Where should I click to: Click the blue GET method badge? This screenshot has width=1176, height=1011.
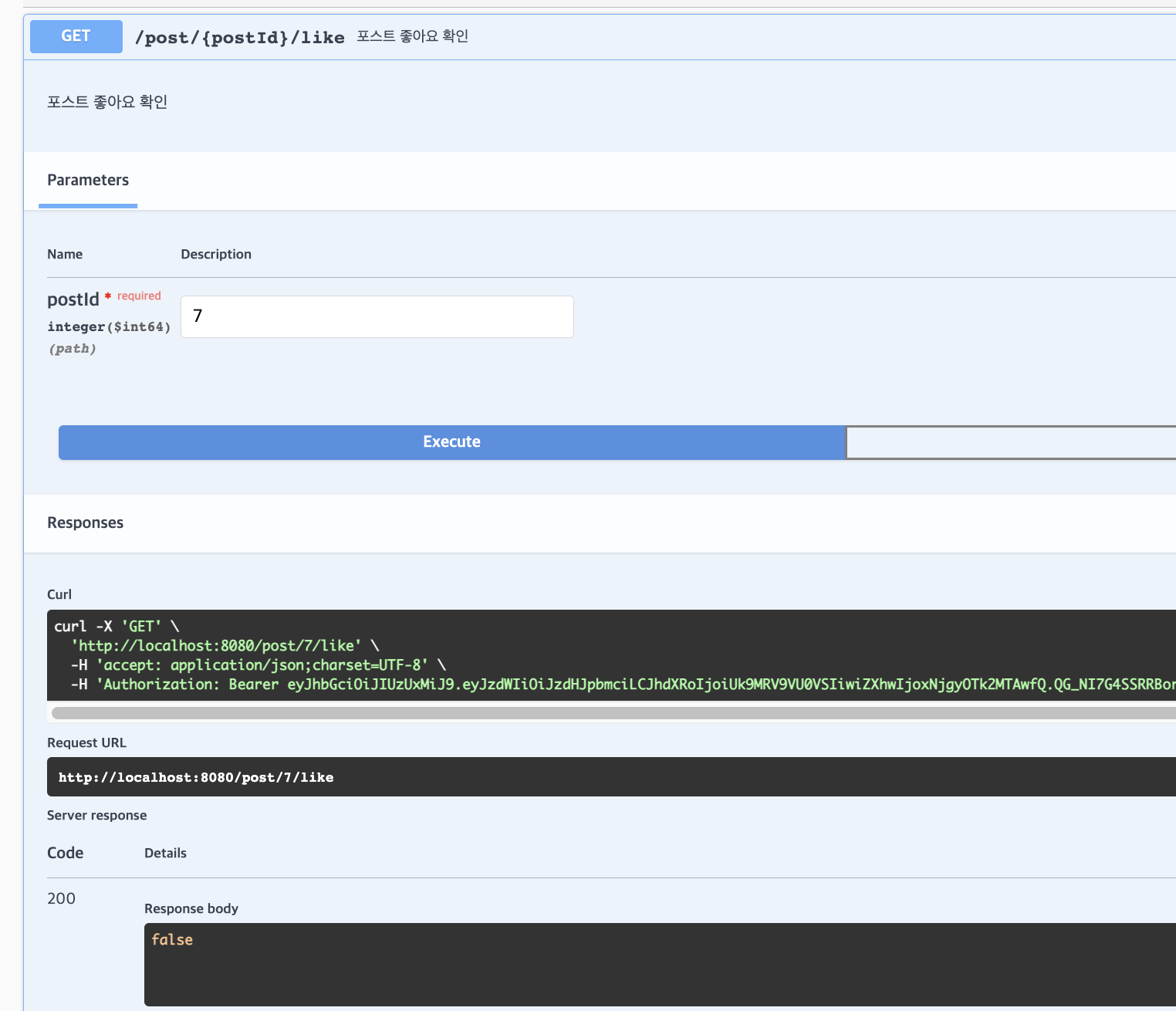coord(76,36)
